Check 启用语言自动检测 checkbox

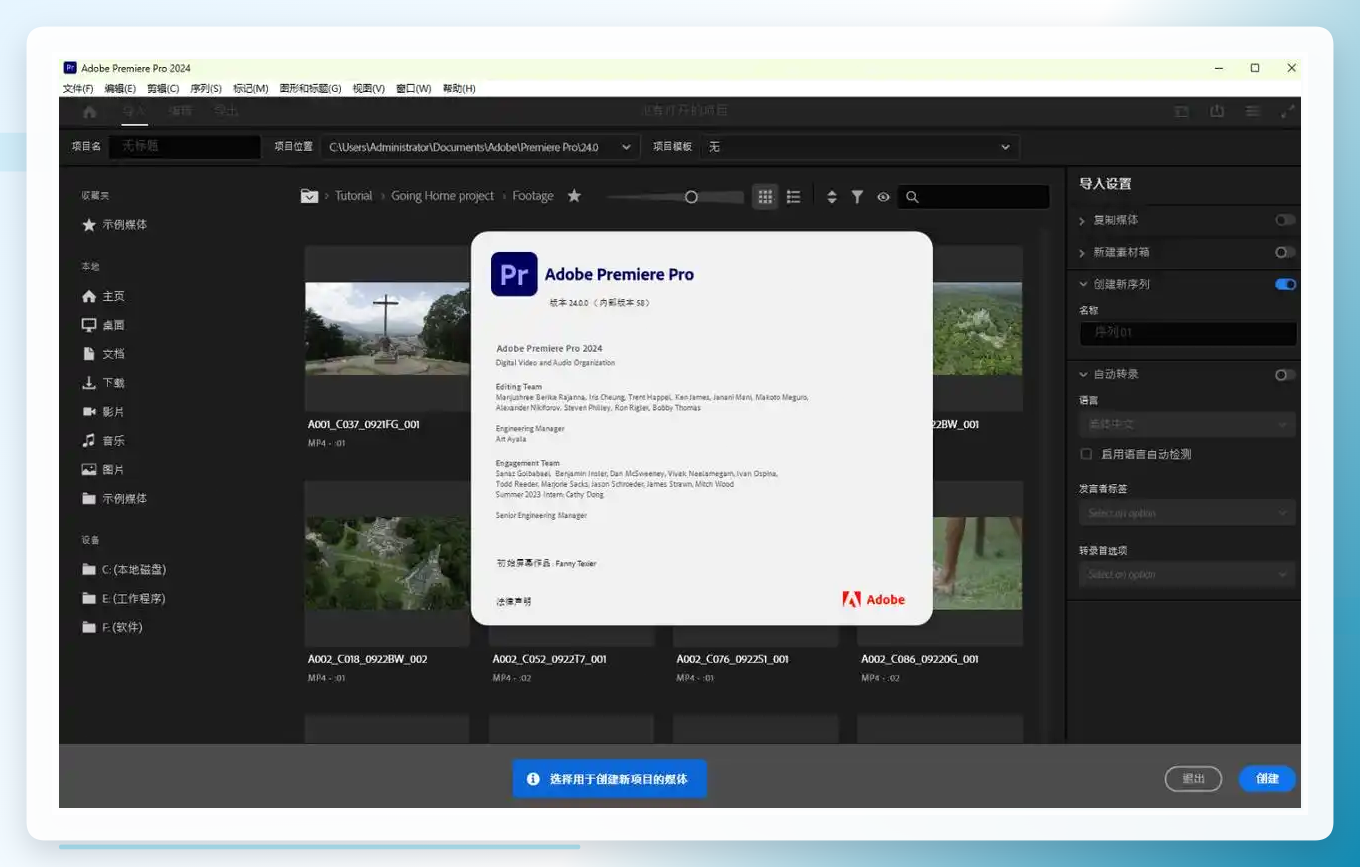click(x=1086, y=454)
